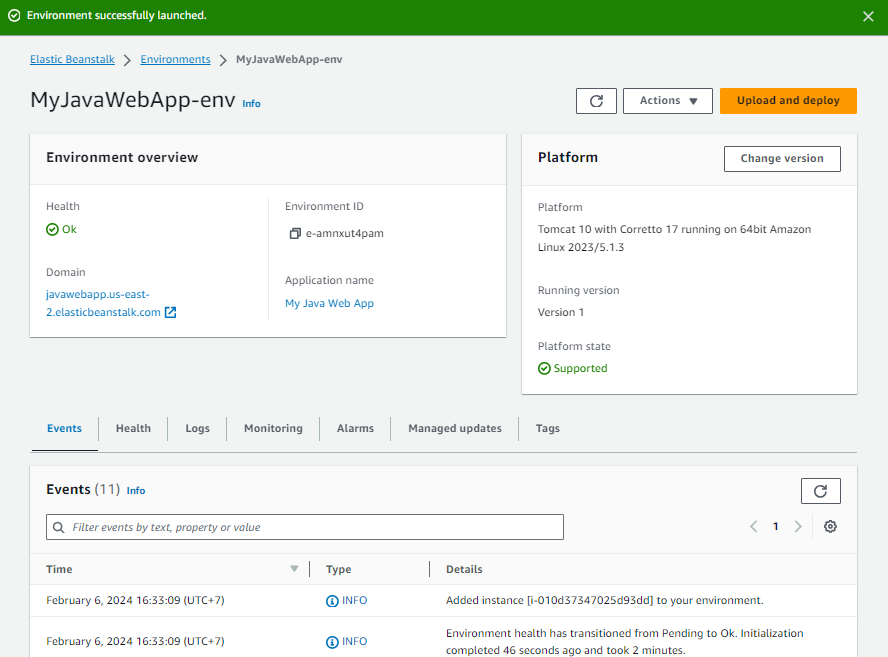The image size is (888, 657).
Task: Focus the Filter events search field
Action: [305, 527]
